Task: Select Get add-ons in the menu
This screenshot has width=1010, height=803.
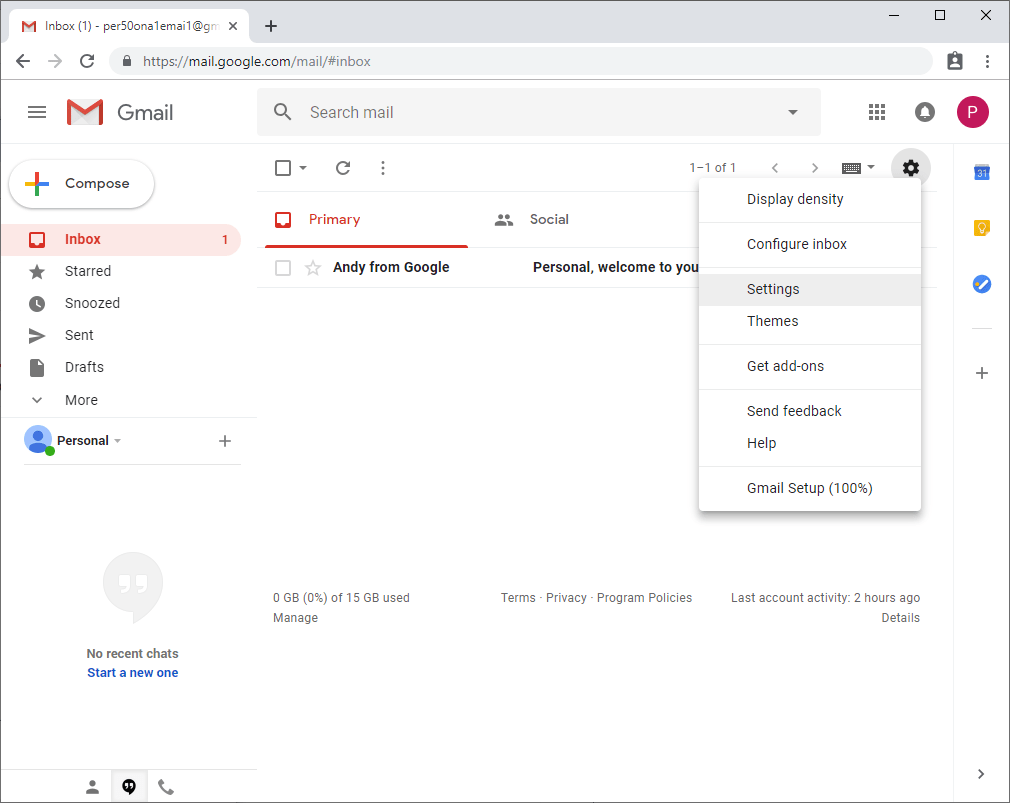Action: click(810, 366)
